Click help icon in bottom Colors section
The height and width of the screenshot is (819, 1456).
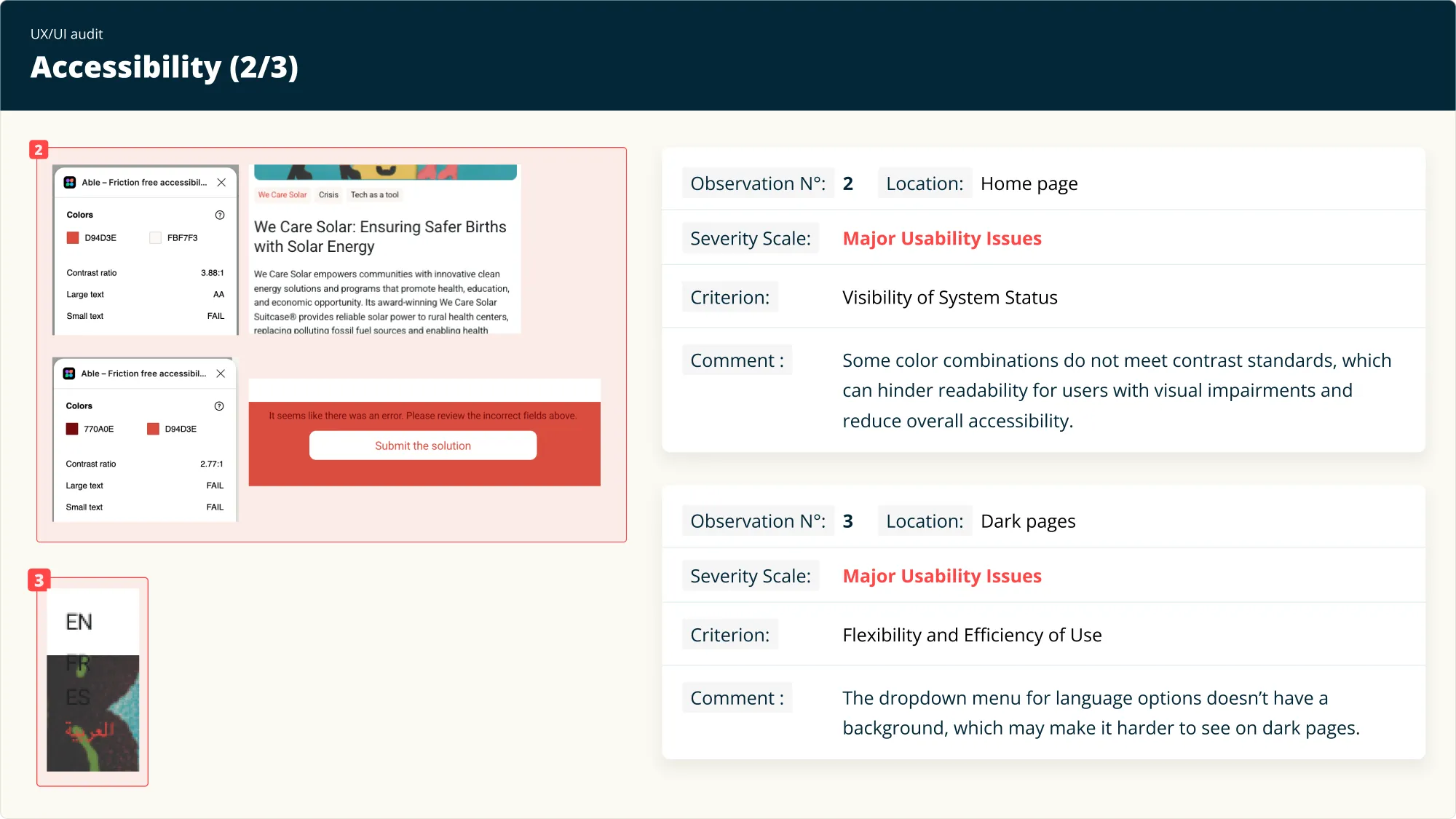pos(219,406)
